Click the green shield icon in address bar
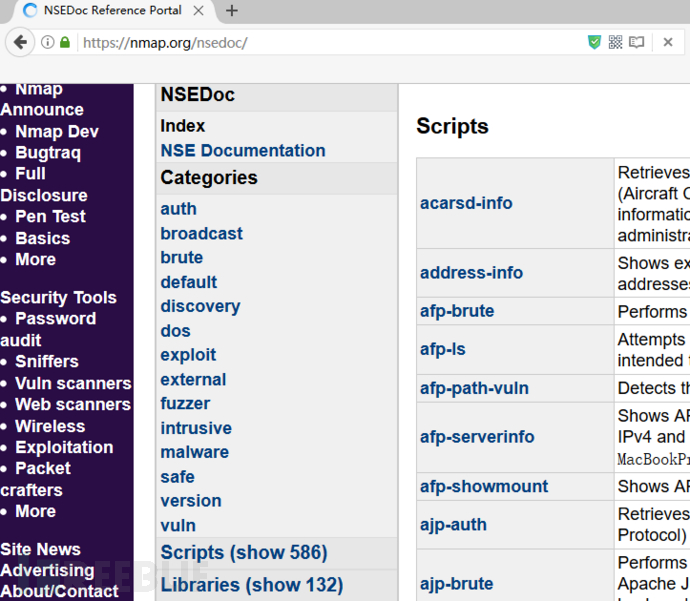 (x=594, y=43)
